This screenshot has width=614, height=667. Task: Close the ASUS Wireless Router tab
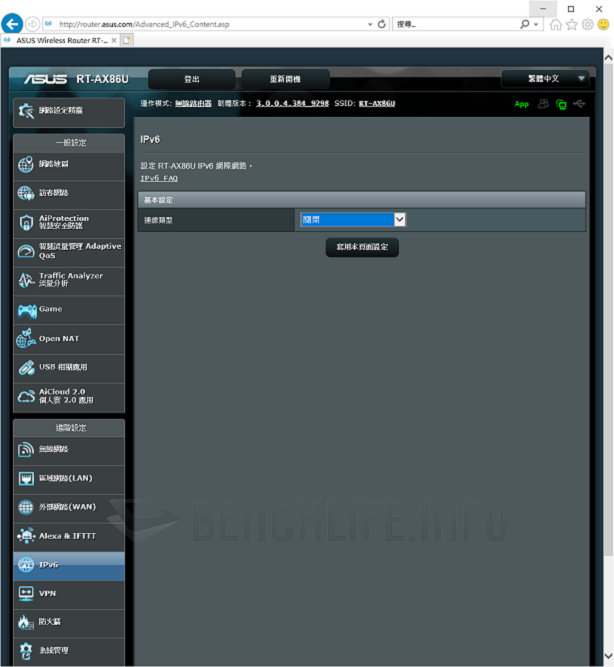pos(114,41)
